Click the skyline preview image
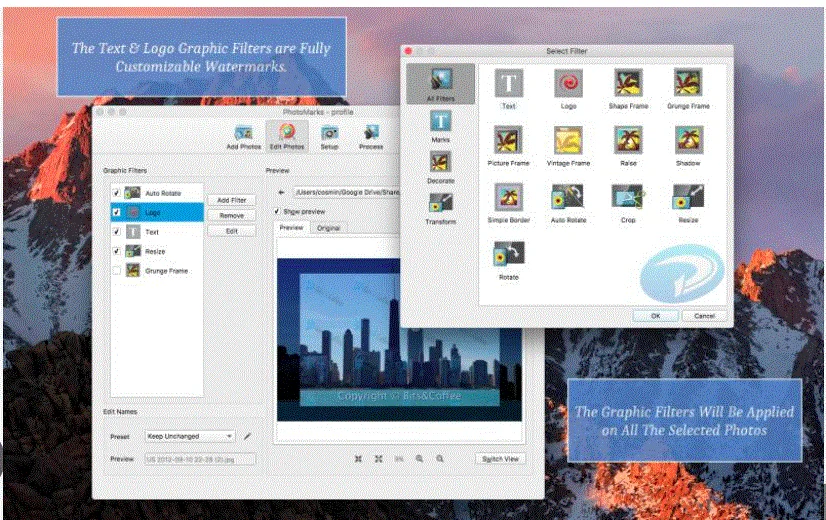826x520 pixels. click(x=399, y=340)
